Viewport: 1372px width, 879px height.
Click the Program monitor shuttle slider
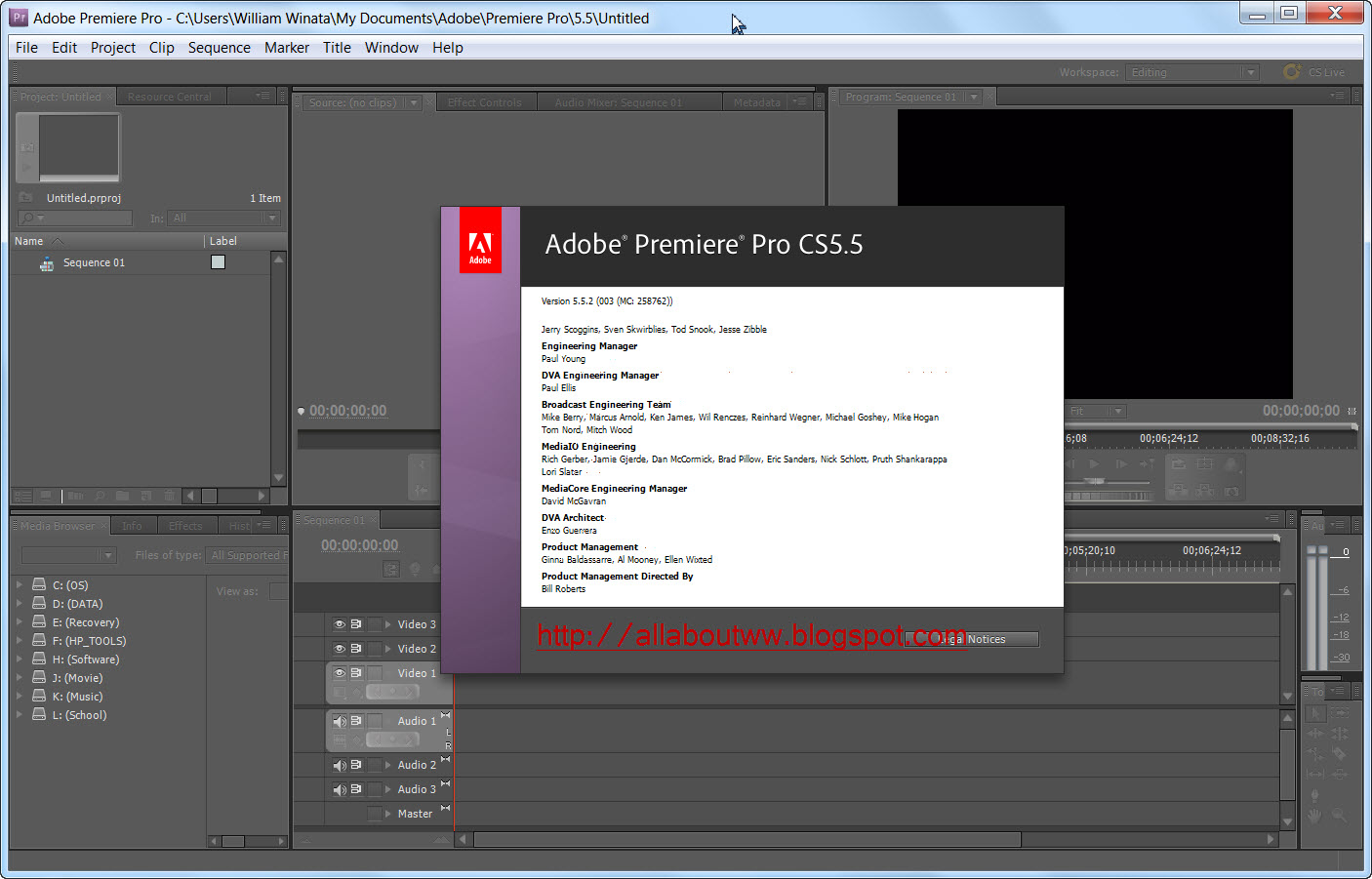tap(1095, 481)
